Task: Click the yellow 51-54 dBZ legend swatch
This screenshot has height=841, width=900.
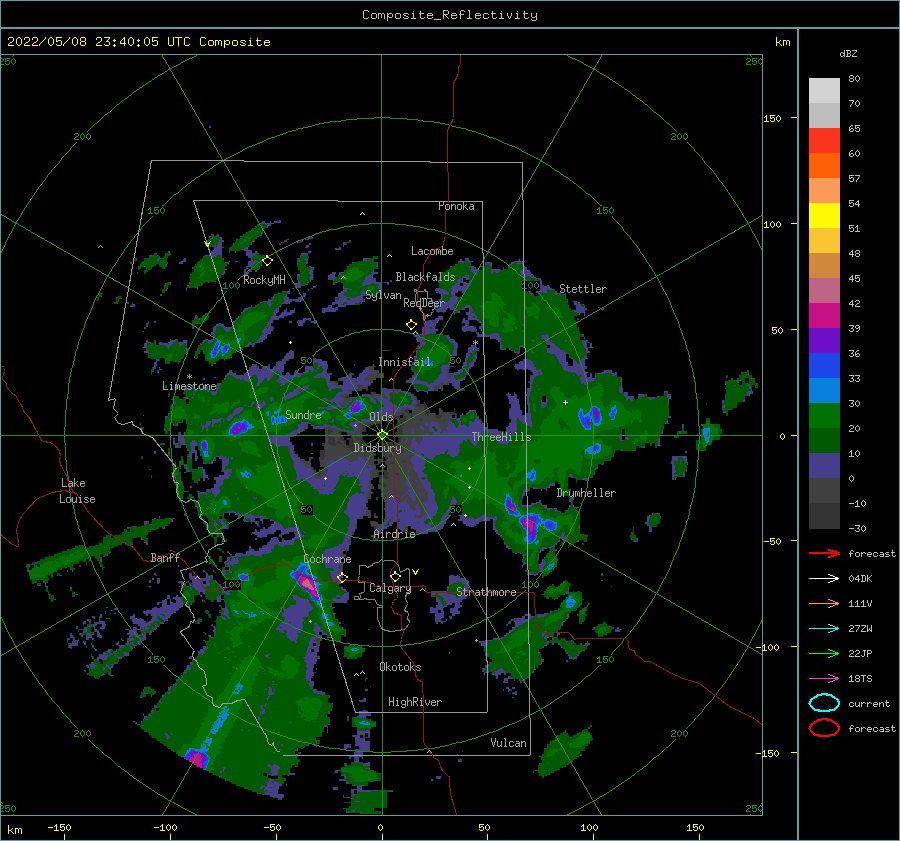Action: pos(824,216)
